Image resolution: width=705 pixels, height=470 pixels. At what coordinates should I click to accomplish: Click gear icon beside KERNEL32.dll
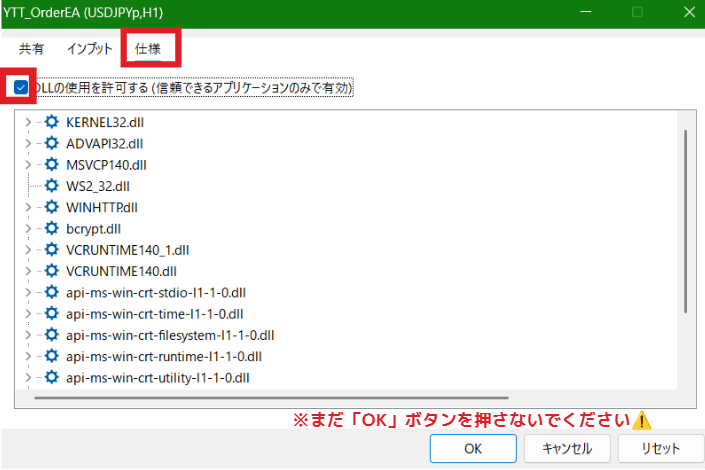click(52, 122)
